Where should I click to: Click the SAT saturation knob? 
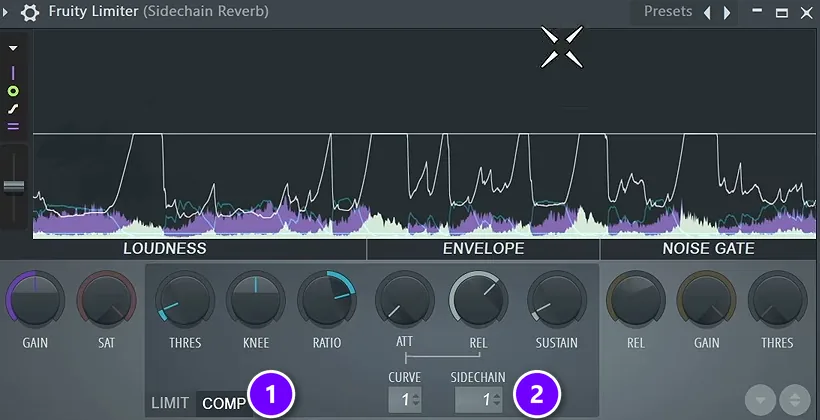(107, 300)
